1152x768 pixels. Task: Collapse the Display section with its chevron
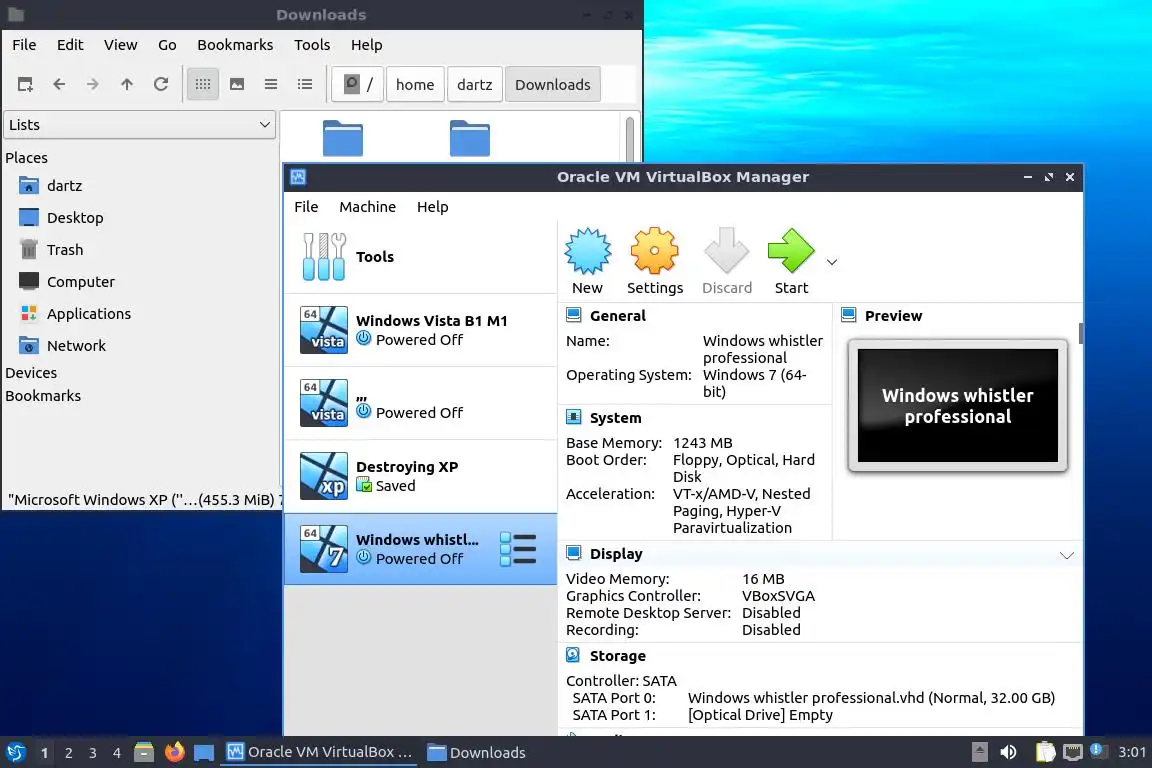pyautogui.click(x=1067, y=555)
